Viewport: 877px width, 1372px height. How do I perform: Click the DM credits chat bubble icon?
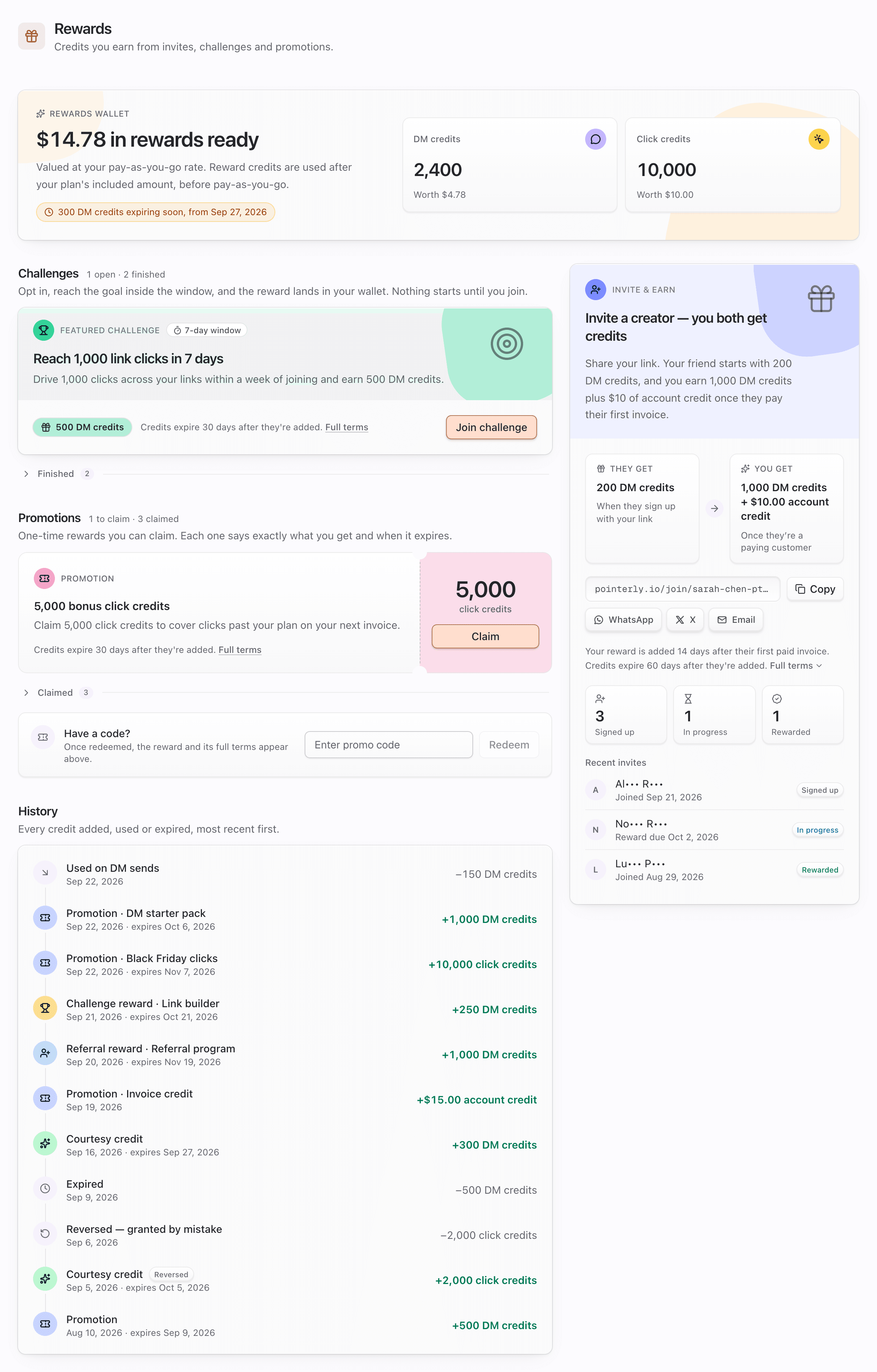pos(595,139)
